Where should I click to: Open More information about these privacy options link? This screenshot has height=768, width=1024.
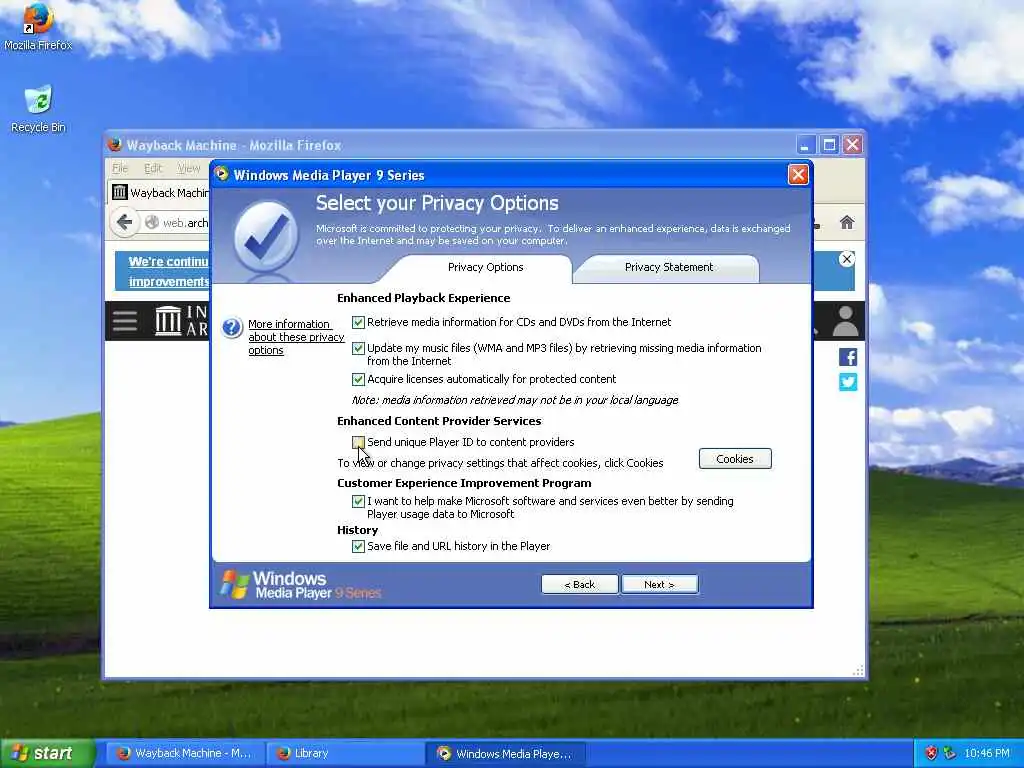click(296, 337)
